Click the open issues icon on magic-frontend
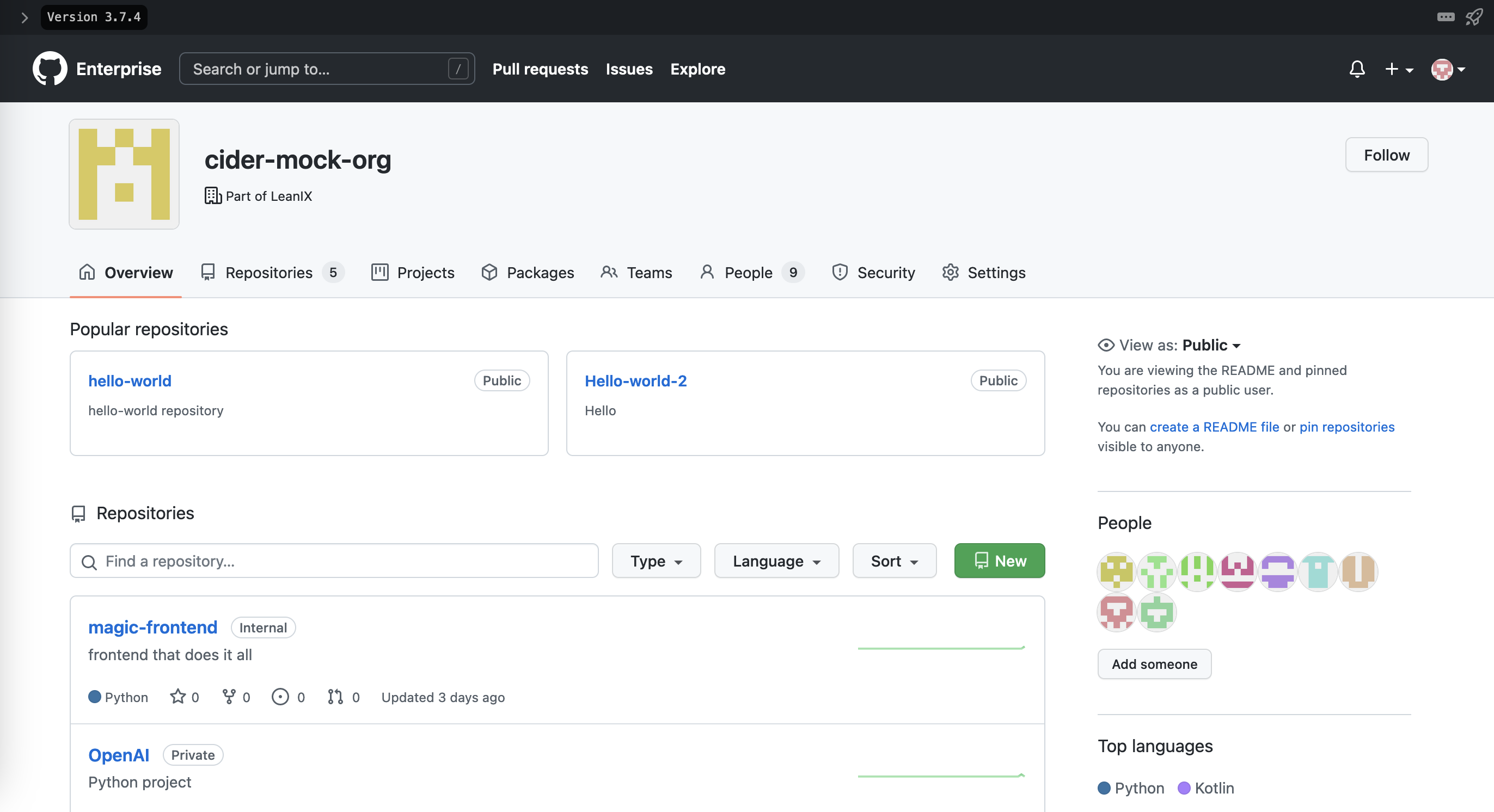1494x812 pixels. (280, 696)
